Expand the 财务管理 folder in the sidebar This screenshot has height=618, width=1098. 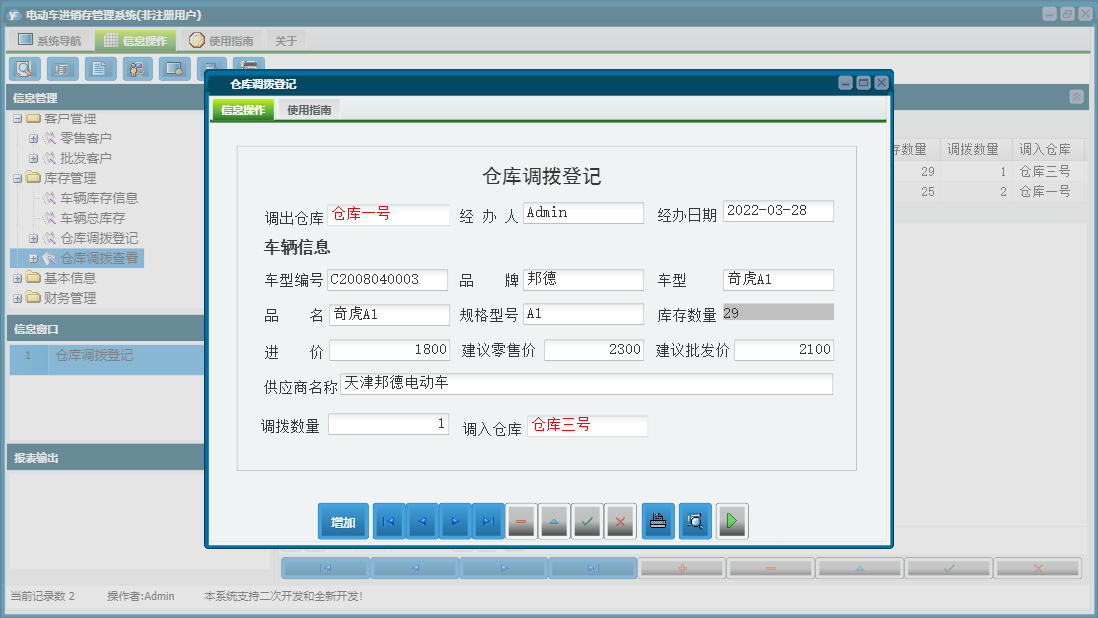pyautogui.click(x=16, y=297)
